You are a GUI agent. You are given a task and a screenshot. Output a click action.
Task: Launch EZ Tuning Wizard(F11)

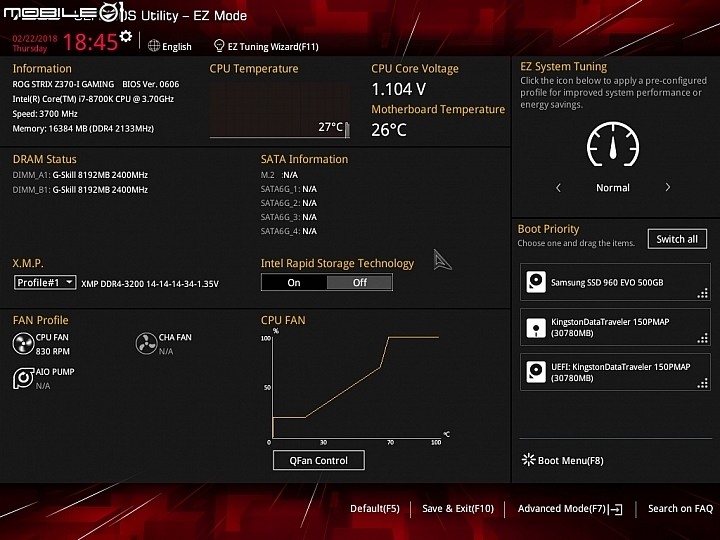click(x=273, y=46)
